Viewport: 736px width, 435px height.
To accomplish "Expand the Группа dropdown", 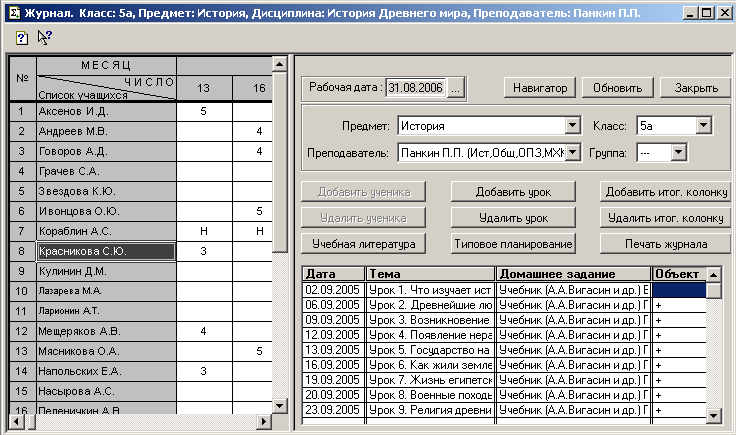I will coord(678,153).
